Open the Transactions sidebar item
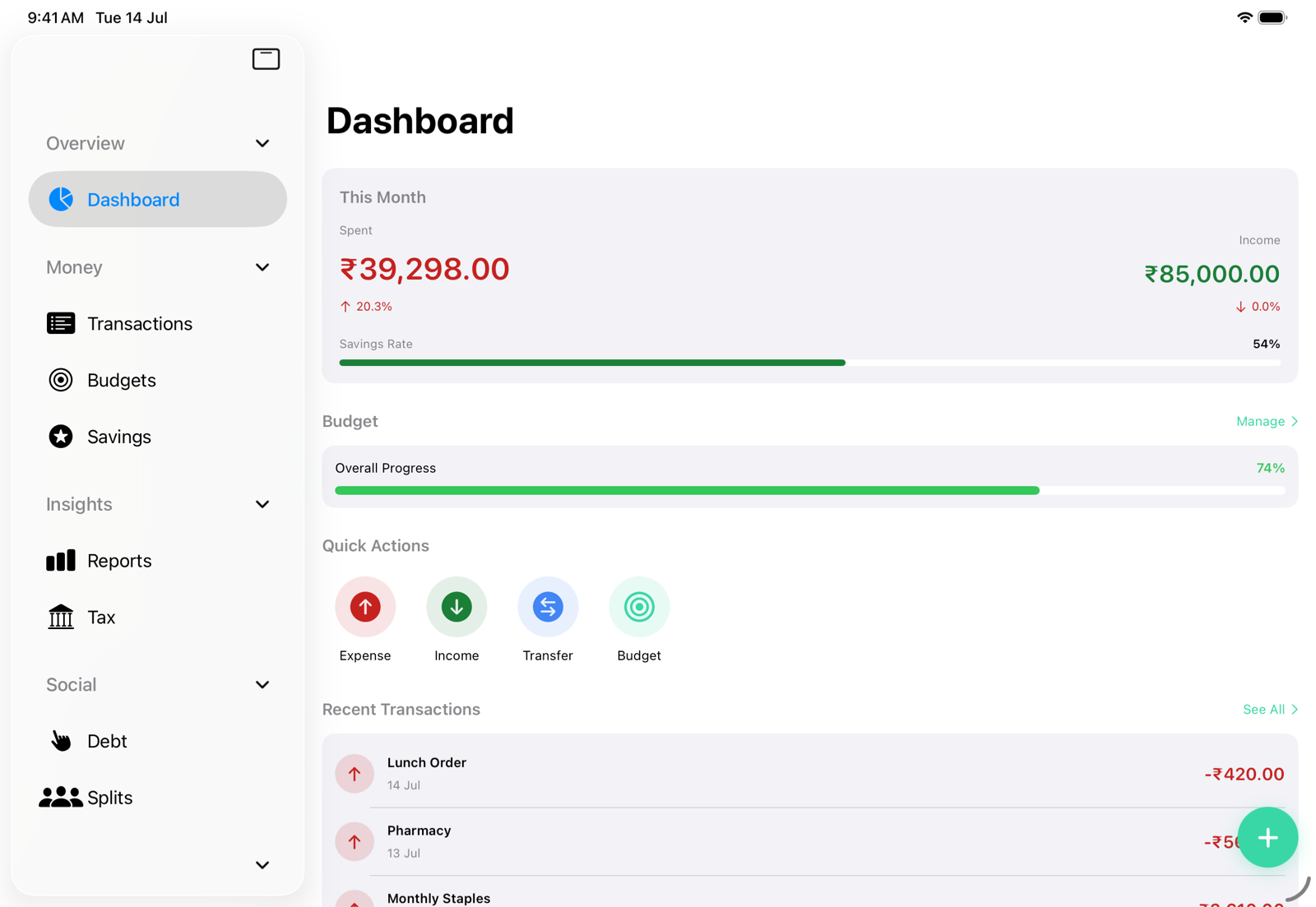 coord(158,323)
